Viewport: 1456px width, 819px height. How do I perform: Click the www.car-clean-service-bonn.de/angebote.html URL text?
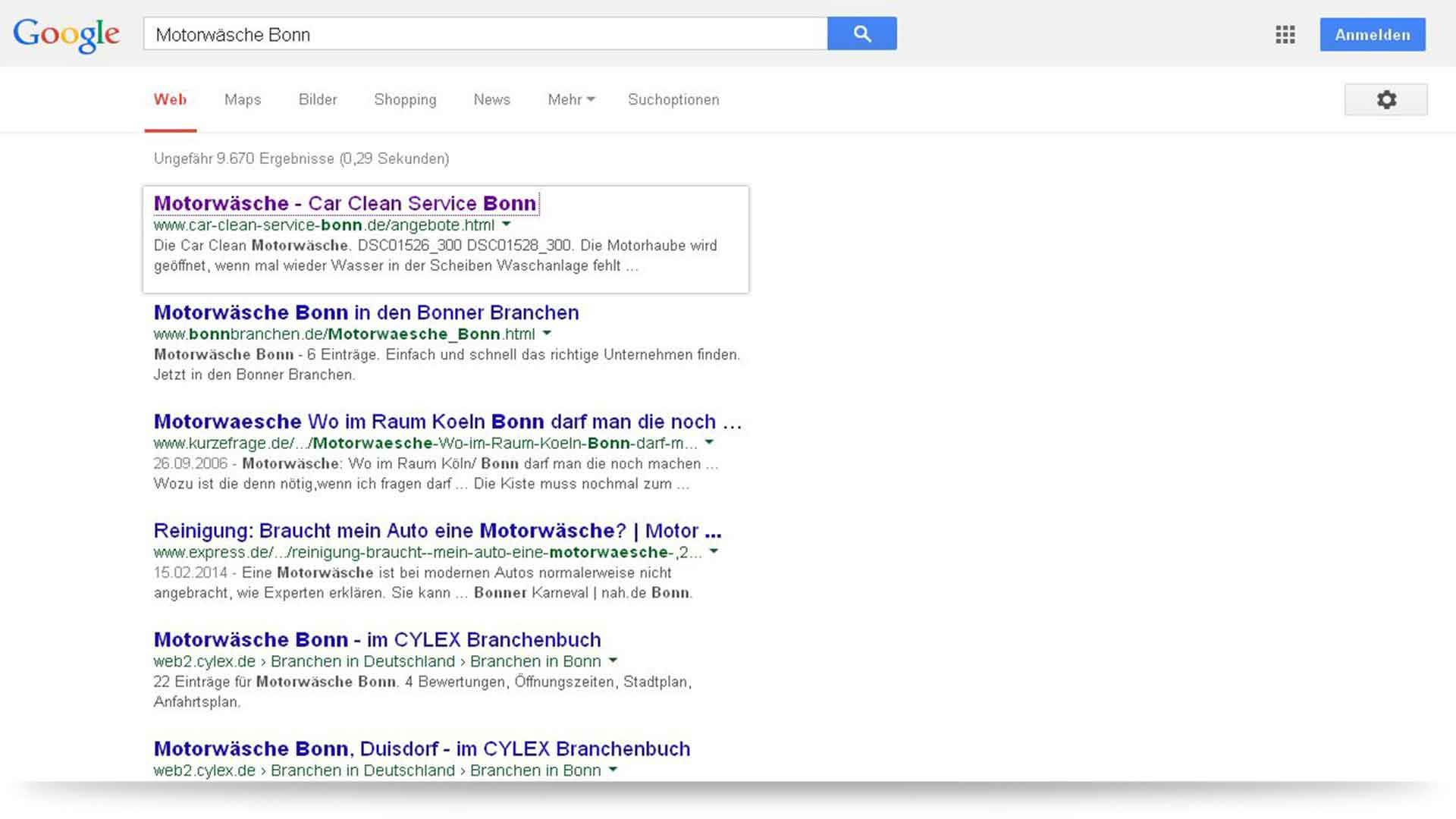coord(324,225)
